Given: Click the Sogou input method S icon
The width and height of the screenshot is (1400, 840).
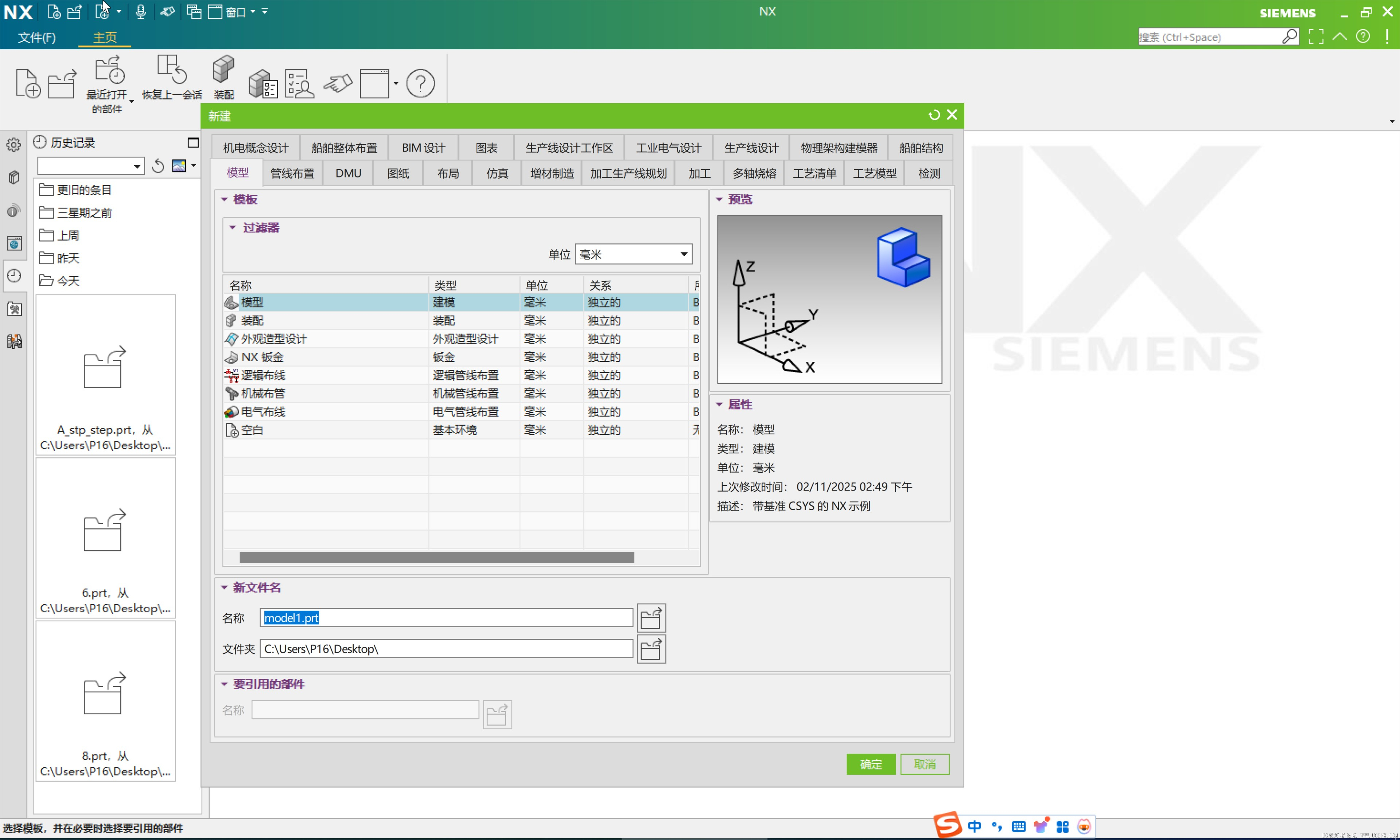Looking at the screenshot, I should pos(948,825).
